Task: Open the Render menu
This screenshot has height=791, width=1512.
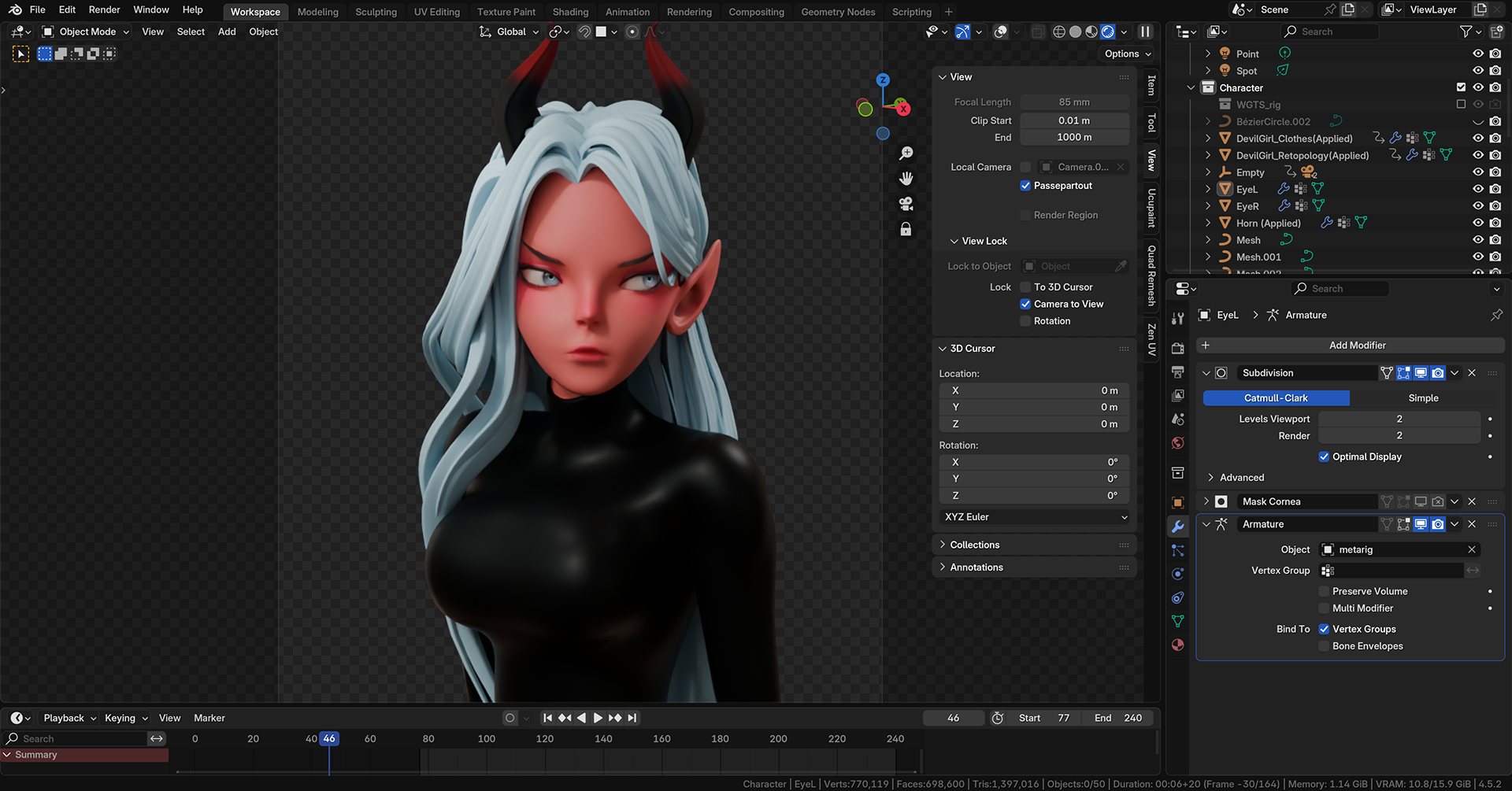Action: click(x=104, y=9)
